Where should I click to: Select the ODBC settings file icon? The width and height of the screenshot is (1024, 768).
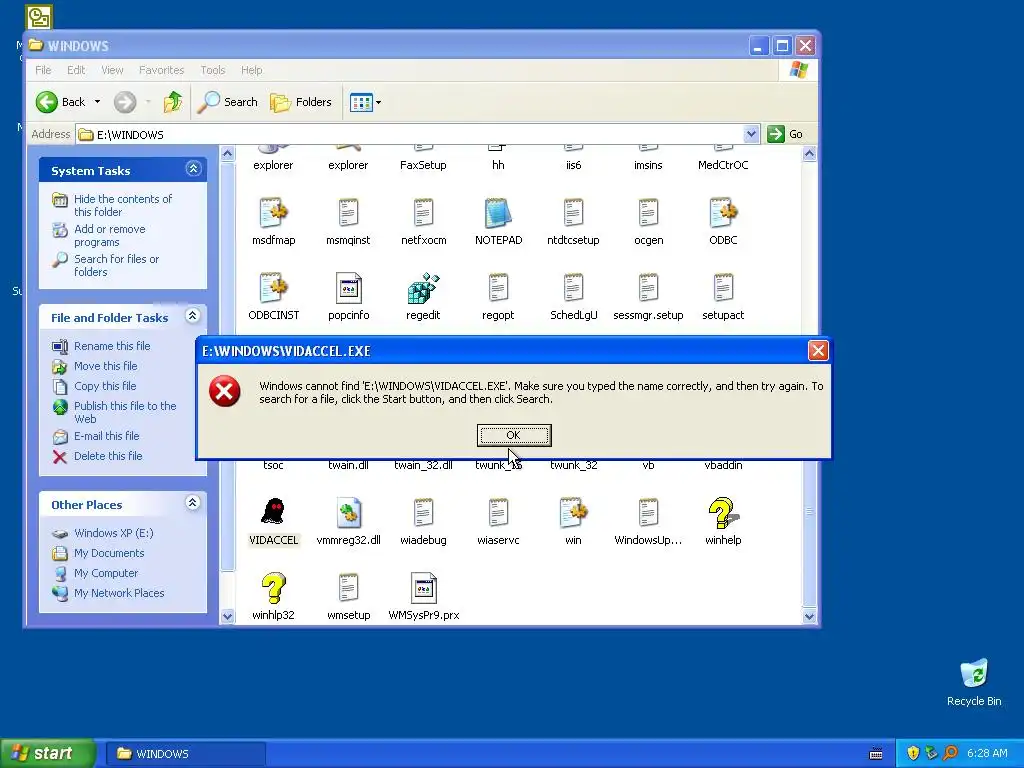723,213
